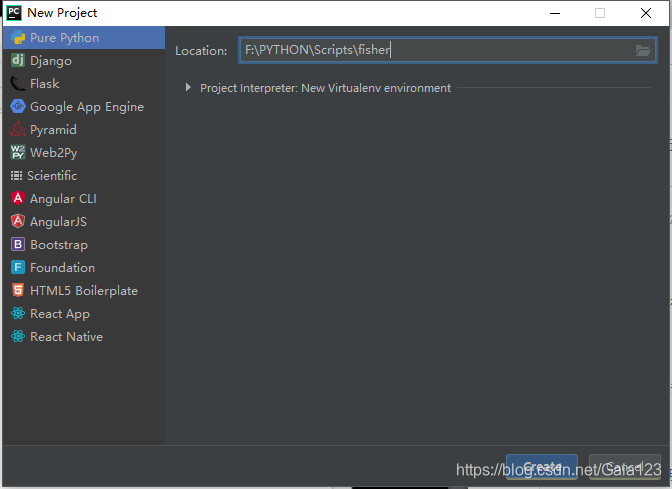Choose the Web2Py label
The width and height of the screenshot is (672, 489).
(x=54, y=153)
